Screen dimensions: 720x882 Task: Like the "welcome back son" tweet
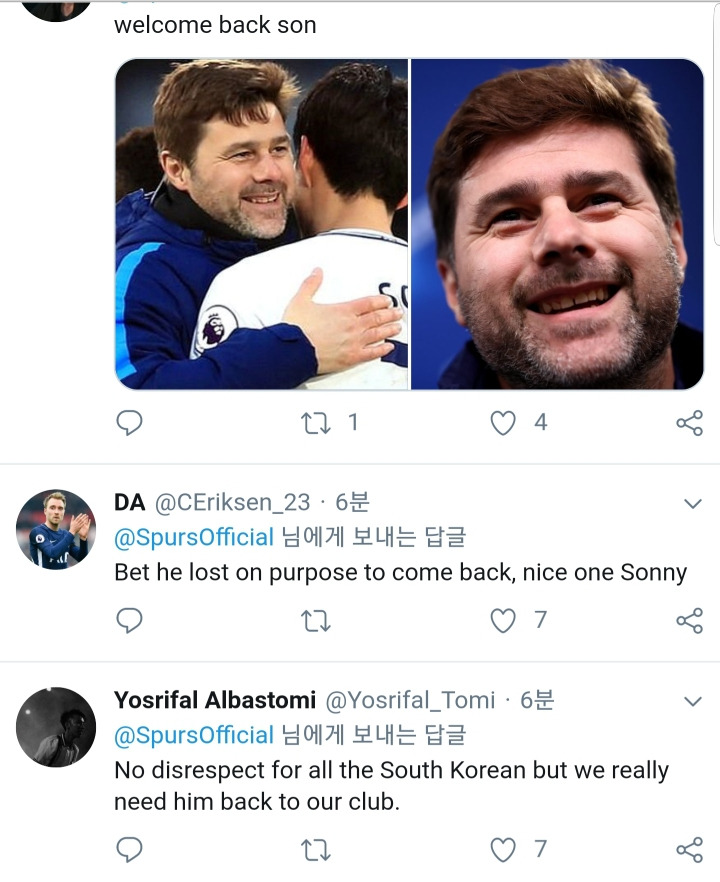(502, 423)
